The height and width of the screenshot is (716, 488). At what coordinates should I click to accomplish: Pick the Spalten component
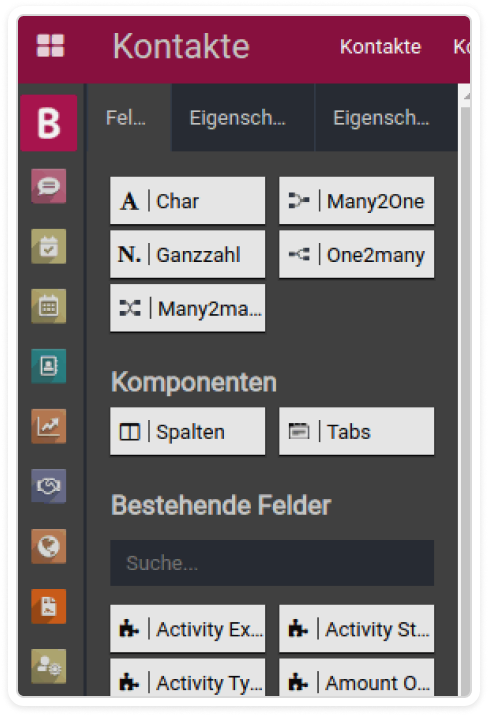[188, 432]
